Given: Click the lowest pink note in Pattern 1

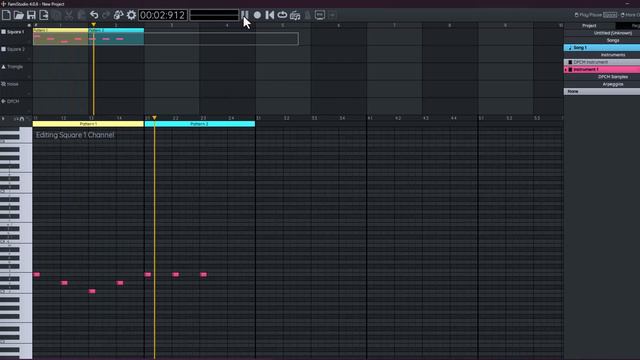Looking at the screenshot, I should pos(92,291).
